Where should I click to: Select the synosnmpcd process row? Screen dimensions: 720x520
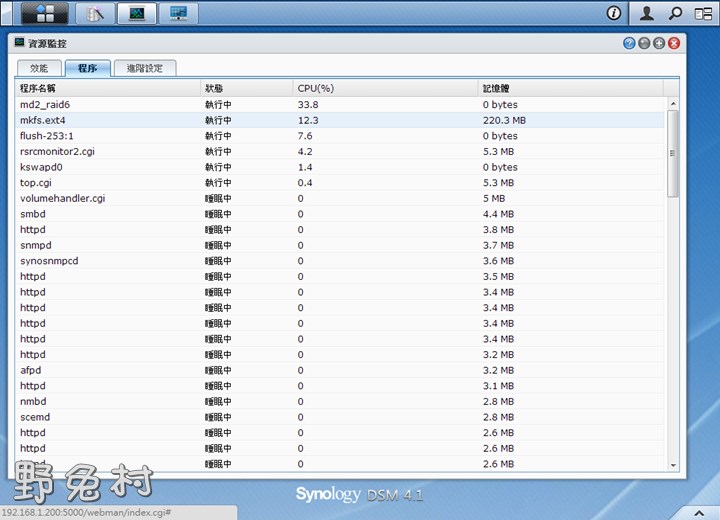click(x=340, y=261)
